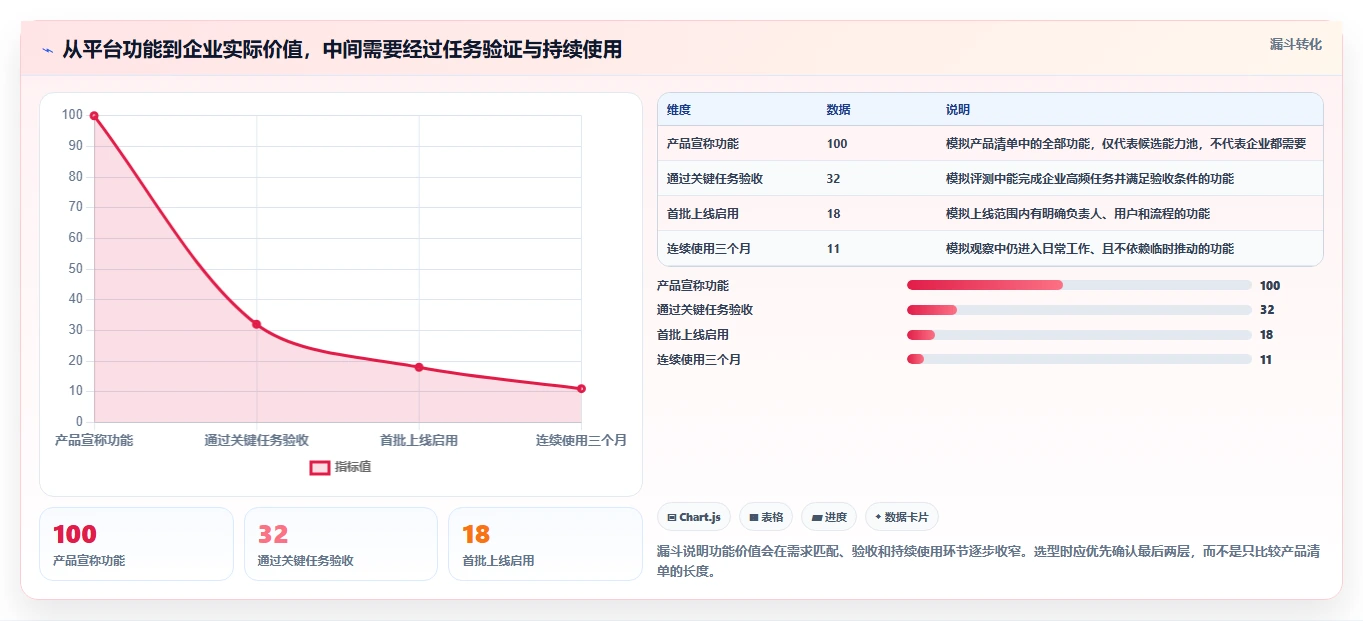Click the 漏斗转化 tag in the header
Screen dimensions: 1363x621
click(1295, 44)
